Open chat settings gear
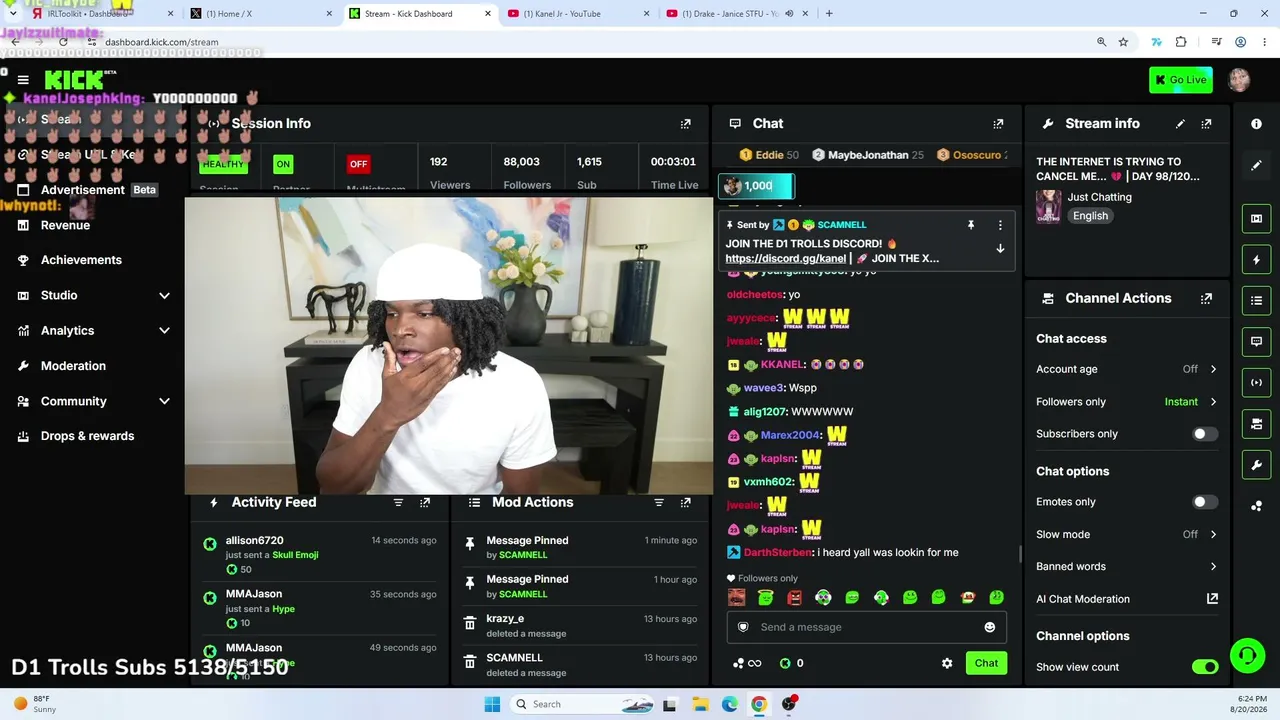This screenshot has height=720, width=1280. tap(947, 663)
